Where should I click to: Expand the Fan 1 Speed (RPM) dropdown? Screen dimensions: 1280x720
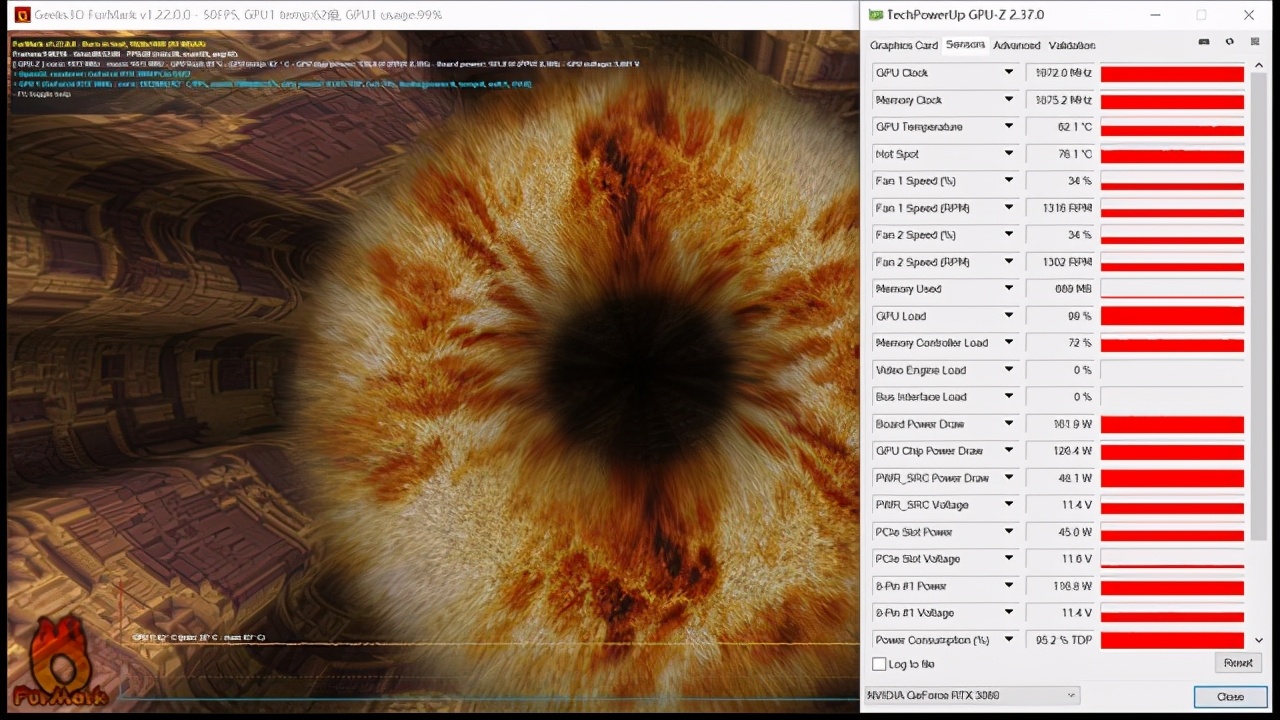coord(1009,208)
